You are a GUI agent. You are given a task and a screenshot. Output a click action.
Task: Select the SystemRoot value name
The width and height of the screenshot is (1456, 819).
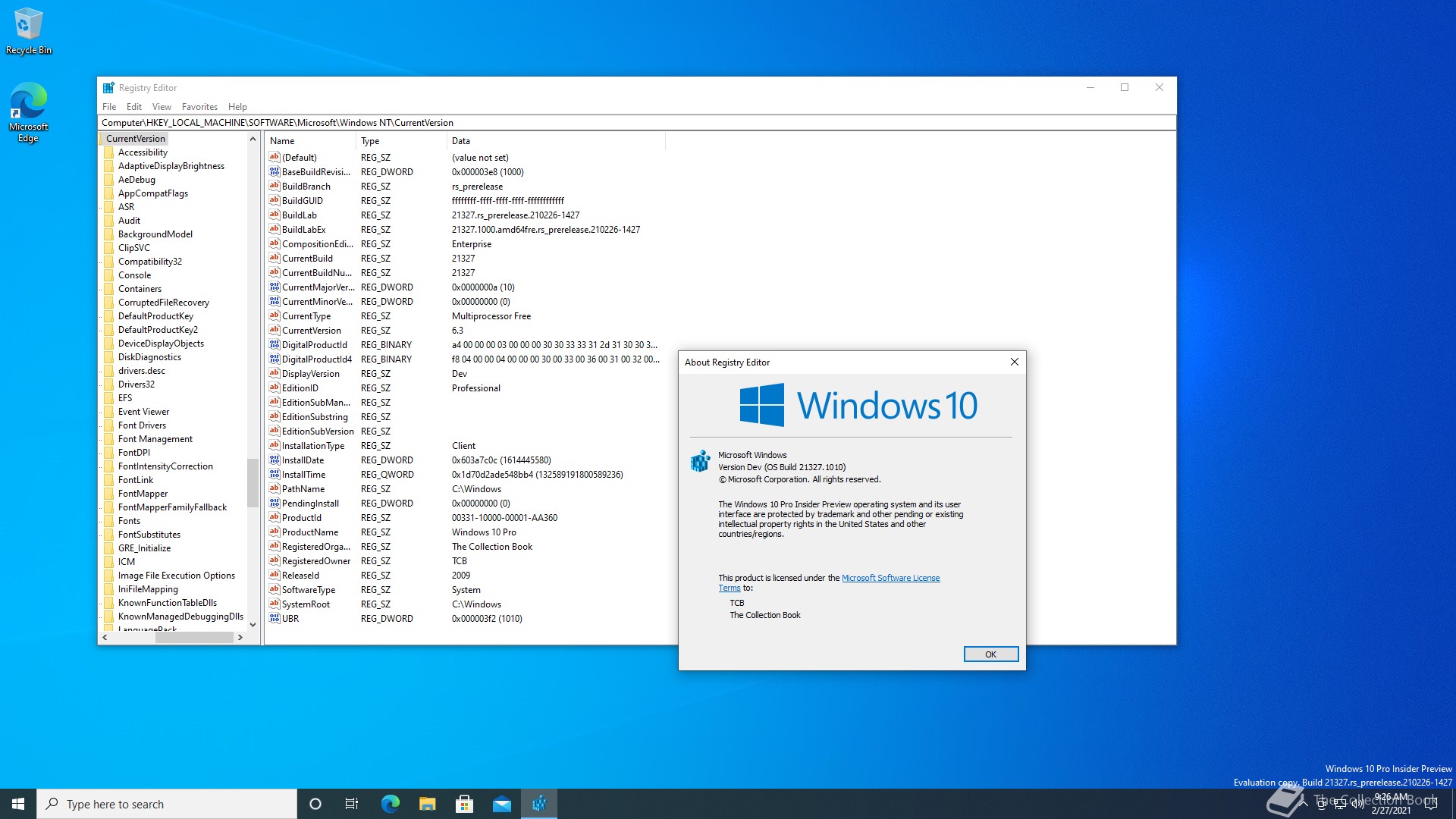306,604
